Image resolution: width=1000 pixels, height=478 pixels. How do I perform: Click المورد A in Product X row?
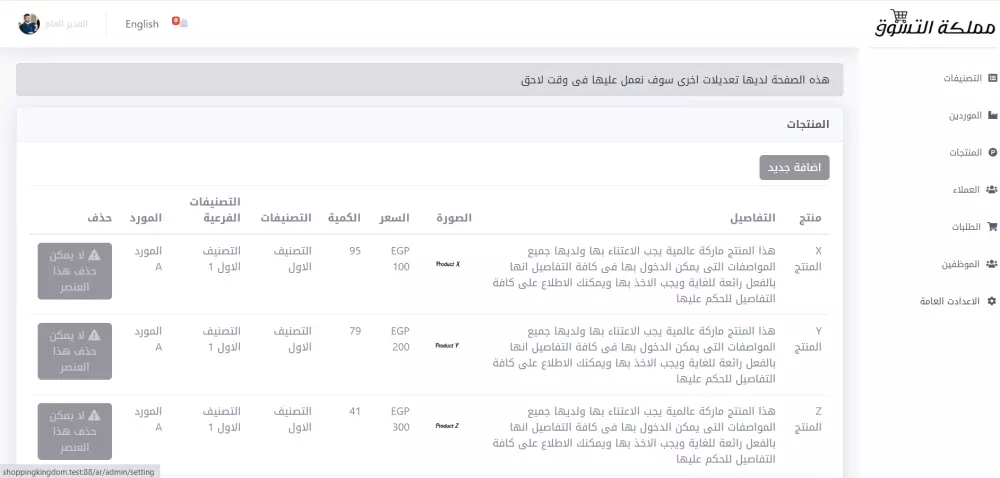(x=149, y=259)
